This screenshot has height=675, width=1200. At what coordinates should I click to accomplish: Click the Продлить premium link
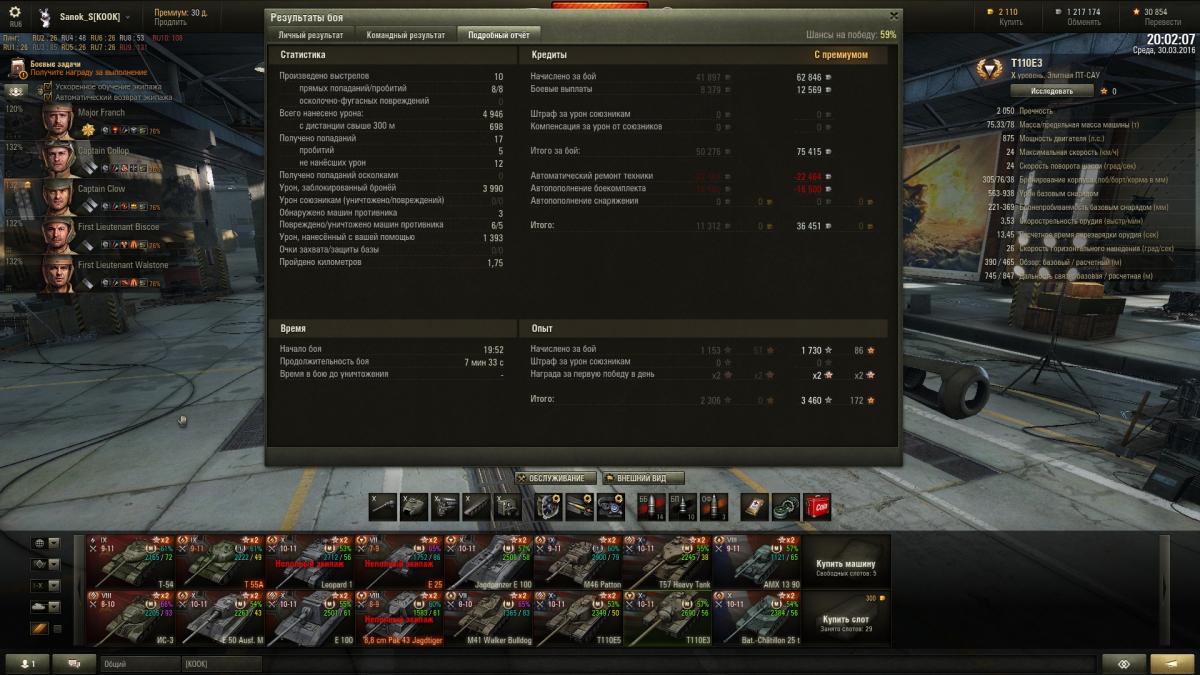(171, 22)
